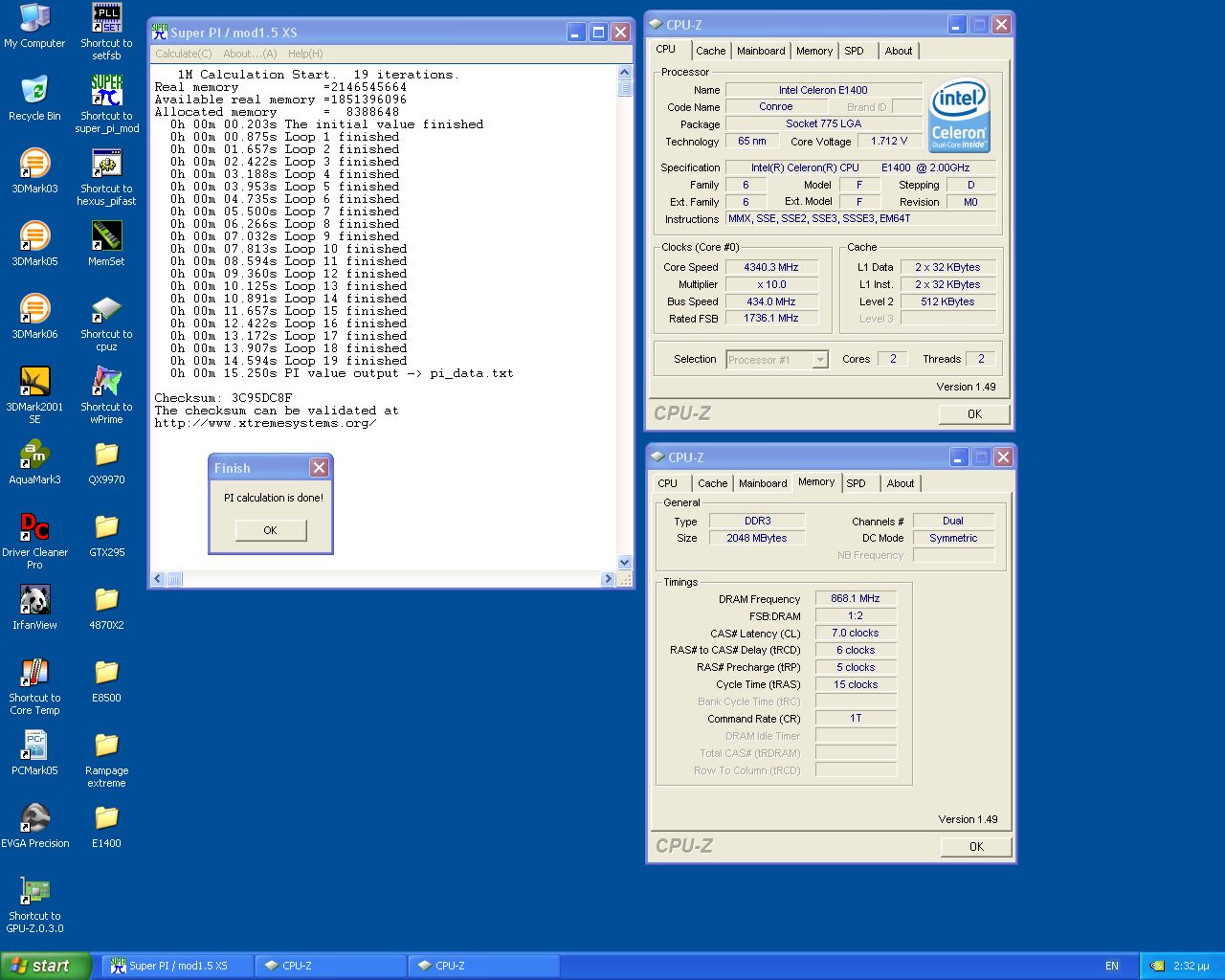
Task: Switch to CPU tab in bottom CPU-Z
Action: point(667,483)
